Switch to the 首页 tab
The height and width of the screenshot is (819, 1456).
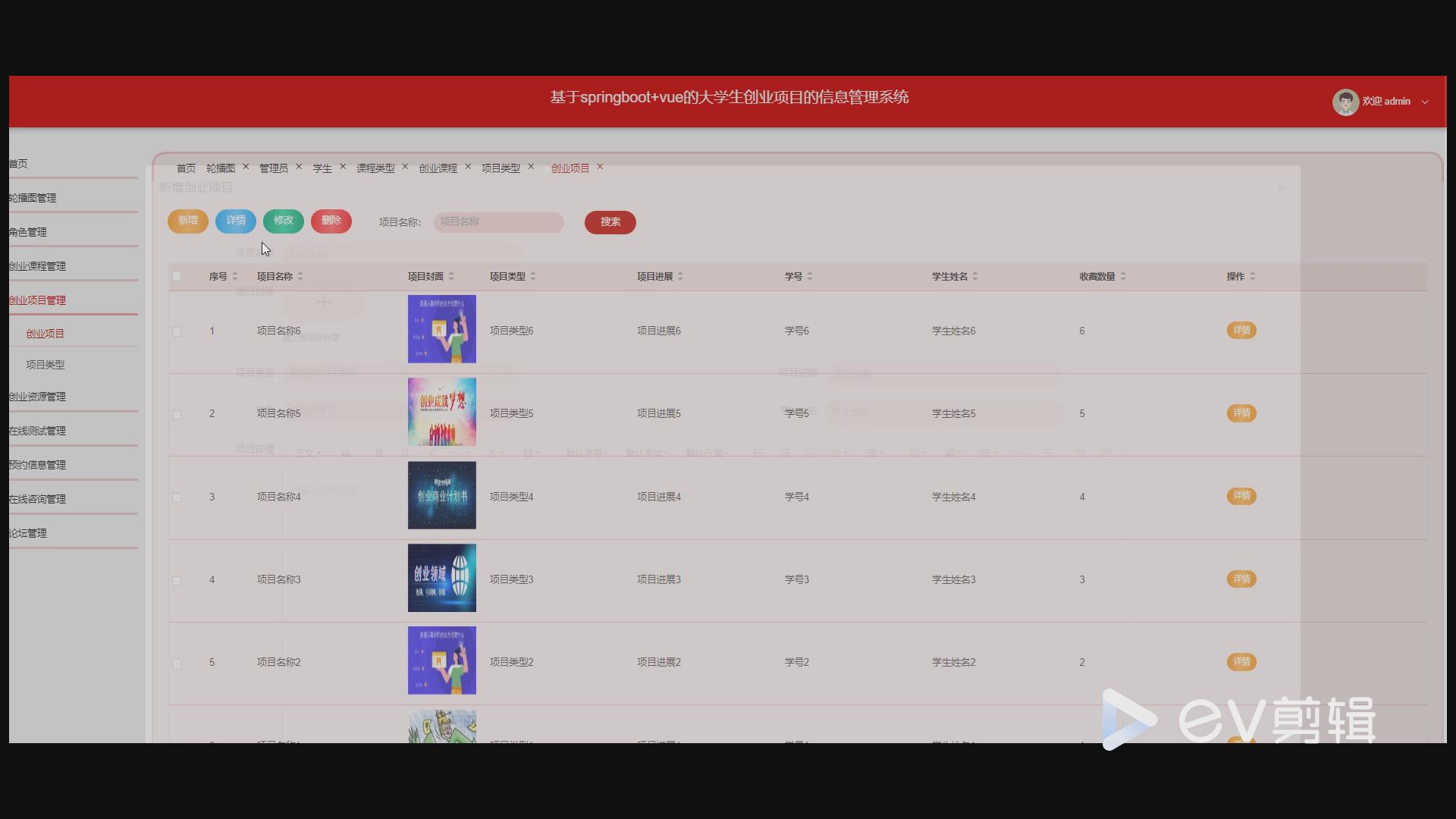[186, 168]
